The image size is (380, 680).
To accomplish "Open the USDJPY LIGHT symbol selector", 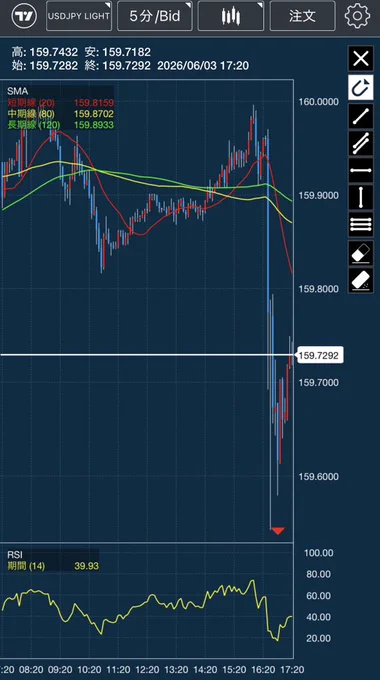I will 79,16.
